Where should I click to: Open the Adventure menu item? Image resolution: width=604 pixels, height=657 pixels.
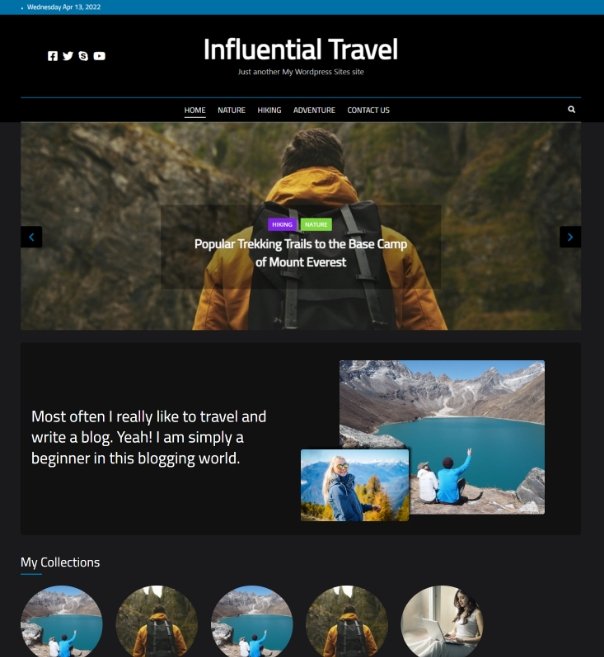pyautogui.click(x=314, y=110)
